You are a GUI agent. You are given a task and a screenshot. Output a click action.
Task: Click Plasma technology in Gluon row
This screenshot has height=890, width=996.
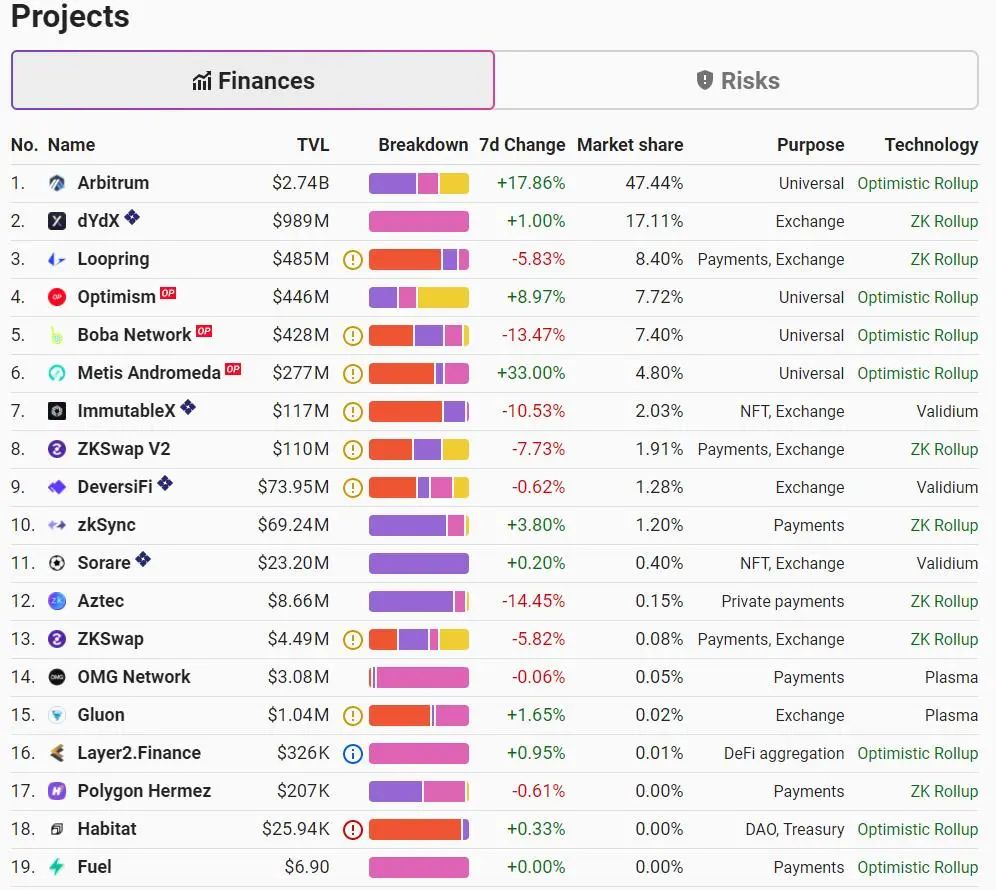point(952,715)
